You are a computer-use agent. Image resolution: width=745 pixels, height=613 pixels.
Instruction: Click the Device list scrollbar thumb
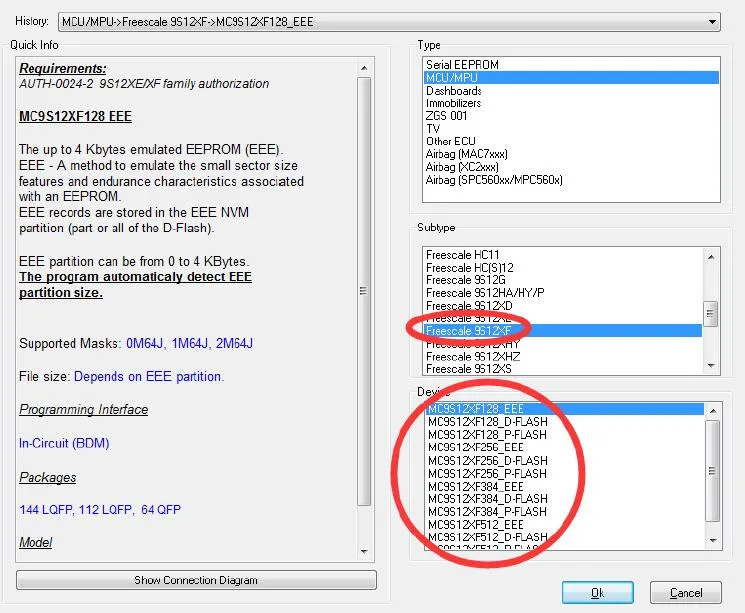[713, 471]
